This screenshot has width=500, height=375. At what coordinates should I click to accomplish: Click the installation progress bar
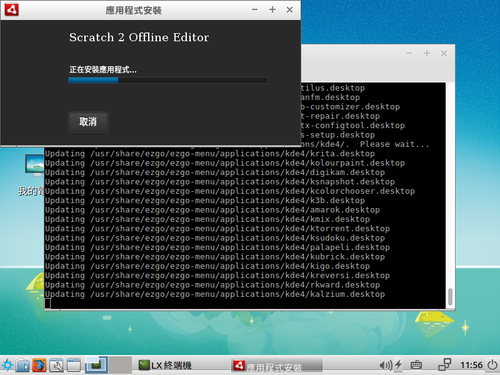[168, 80]
